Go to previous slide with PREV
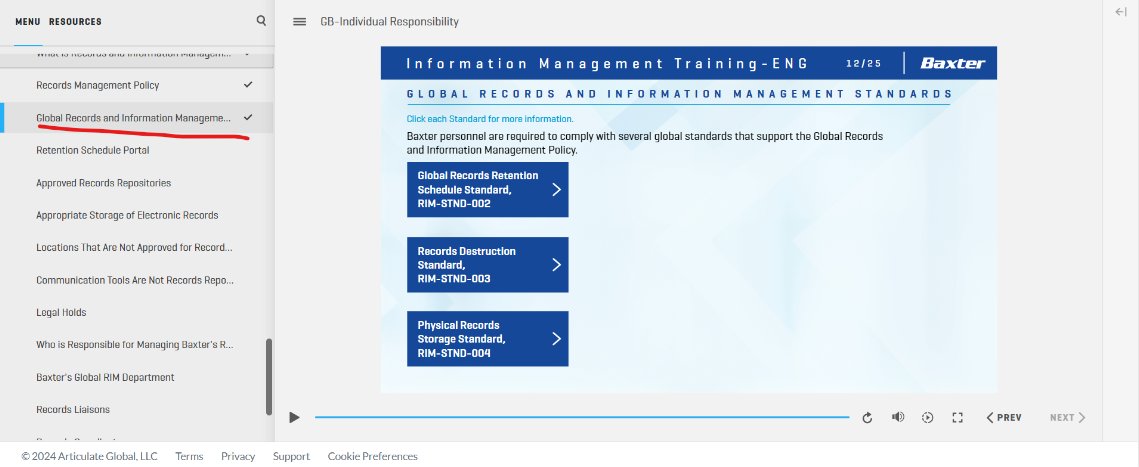Viewport: 1139px width, 467px height. (x=1004, y=418)
